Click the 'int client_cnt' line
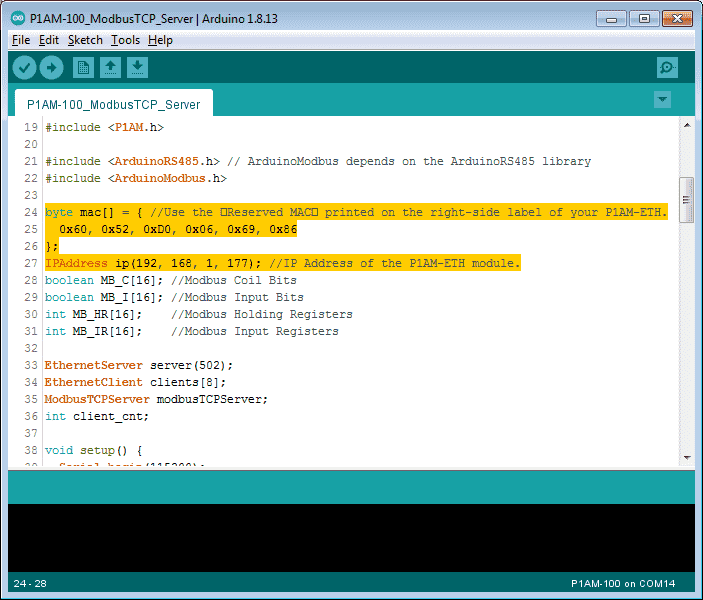 click(97, 417)
